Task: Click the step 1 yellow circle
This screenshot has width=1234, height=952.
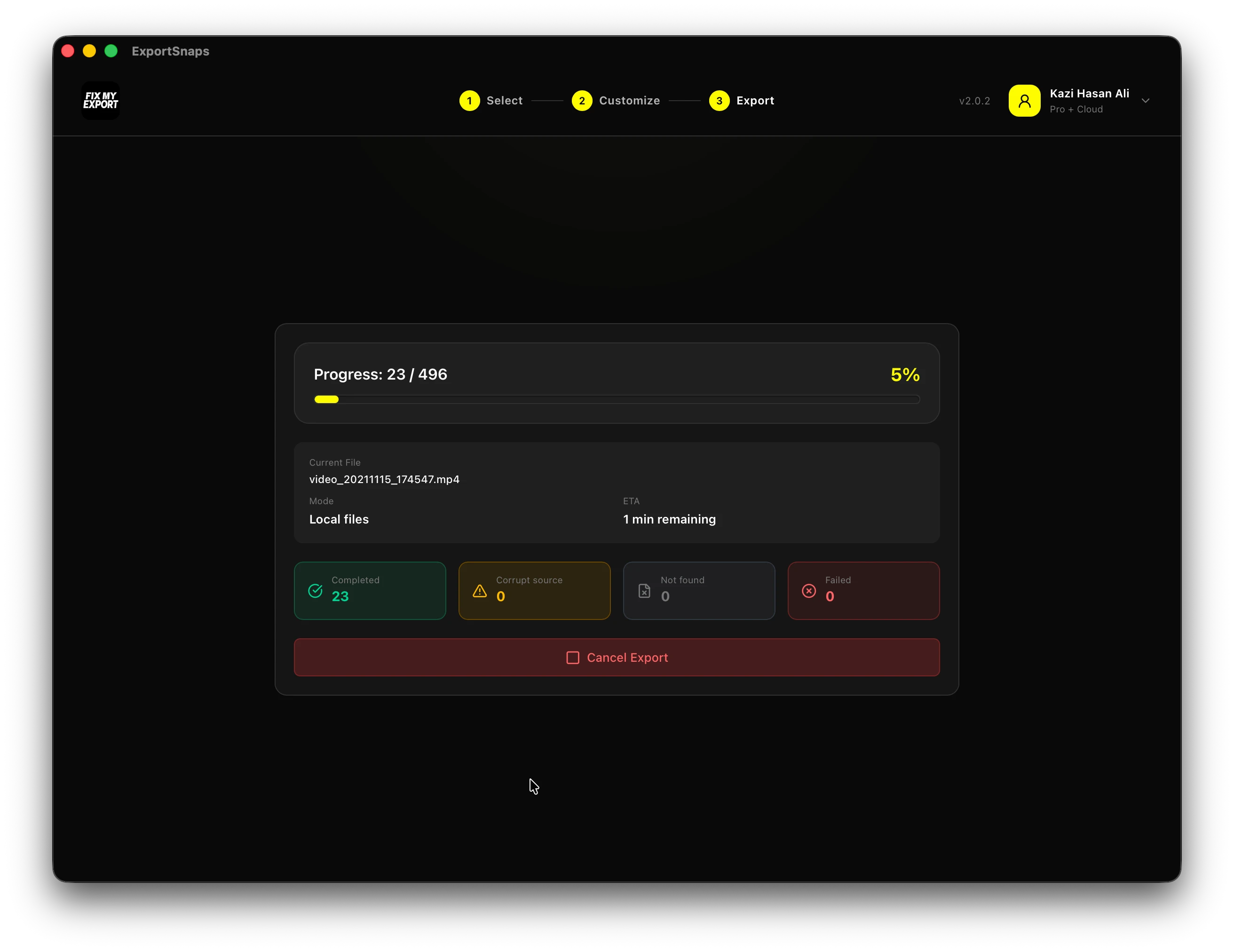Action: (x=469, y=101)
